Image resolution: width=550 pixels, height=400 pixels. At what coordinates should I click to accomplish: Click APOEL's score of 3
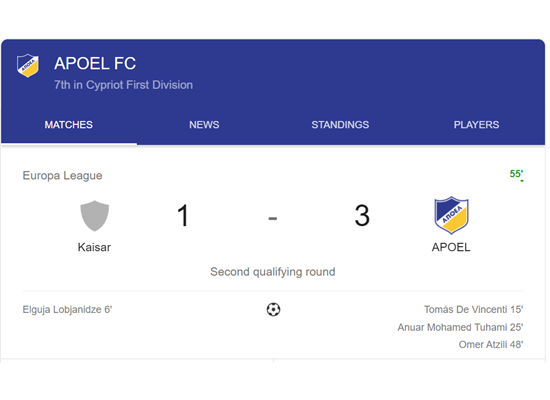(x=362, y=215)
